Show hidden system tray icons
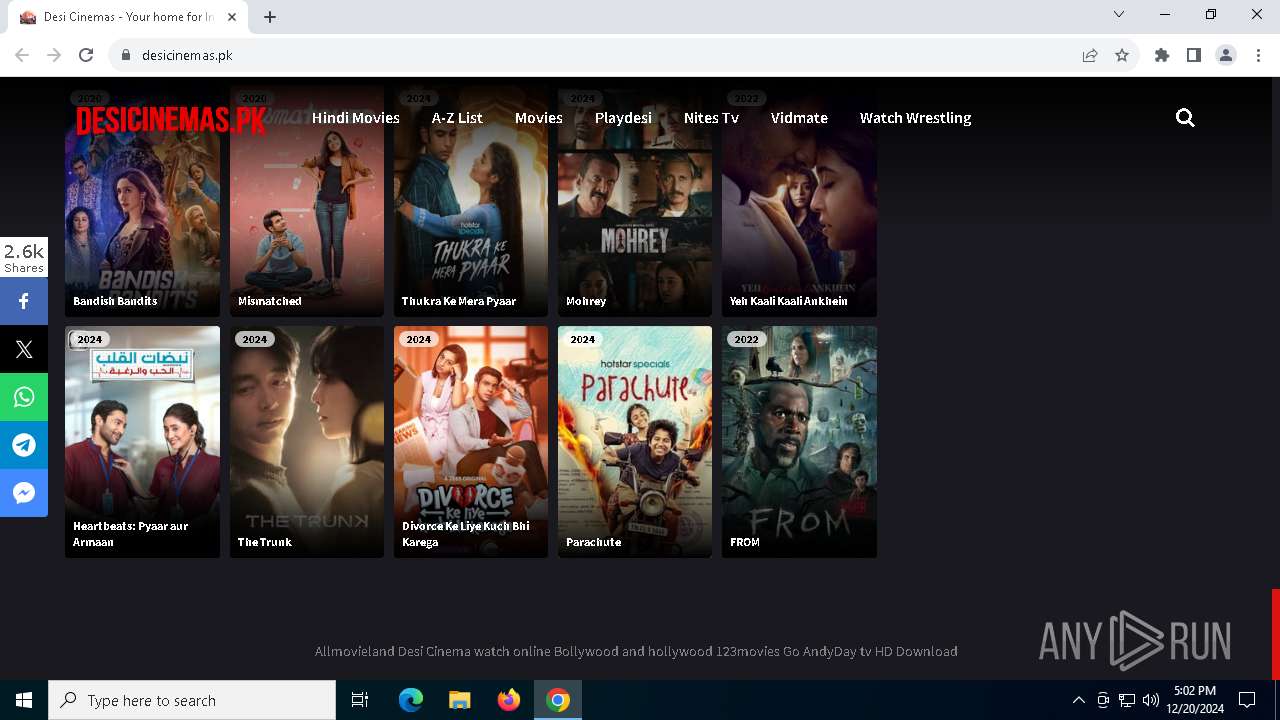Viewport: 1280px width, 720px height. [1078, 700]
